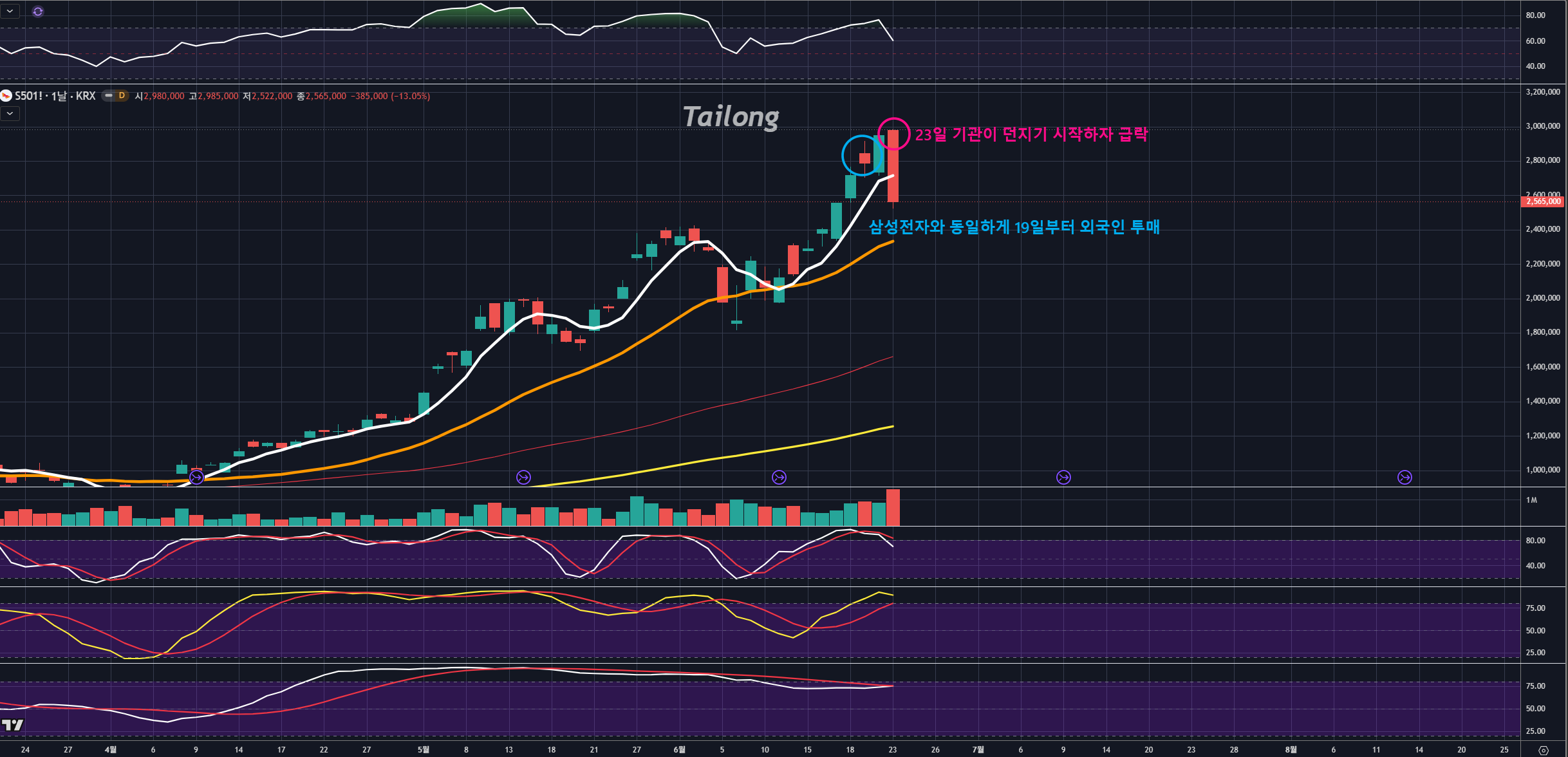Click the low value 2,522,000 in the legend
The image size is (1568, 757).
tap(272, 96)
